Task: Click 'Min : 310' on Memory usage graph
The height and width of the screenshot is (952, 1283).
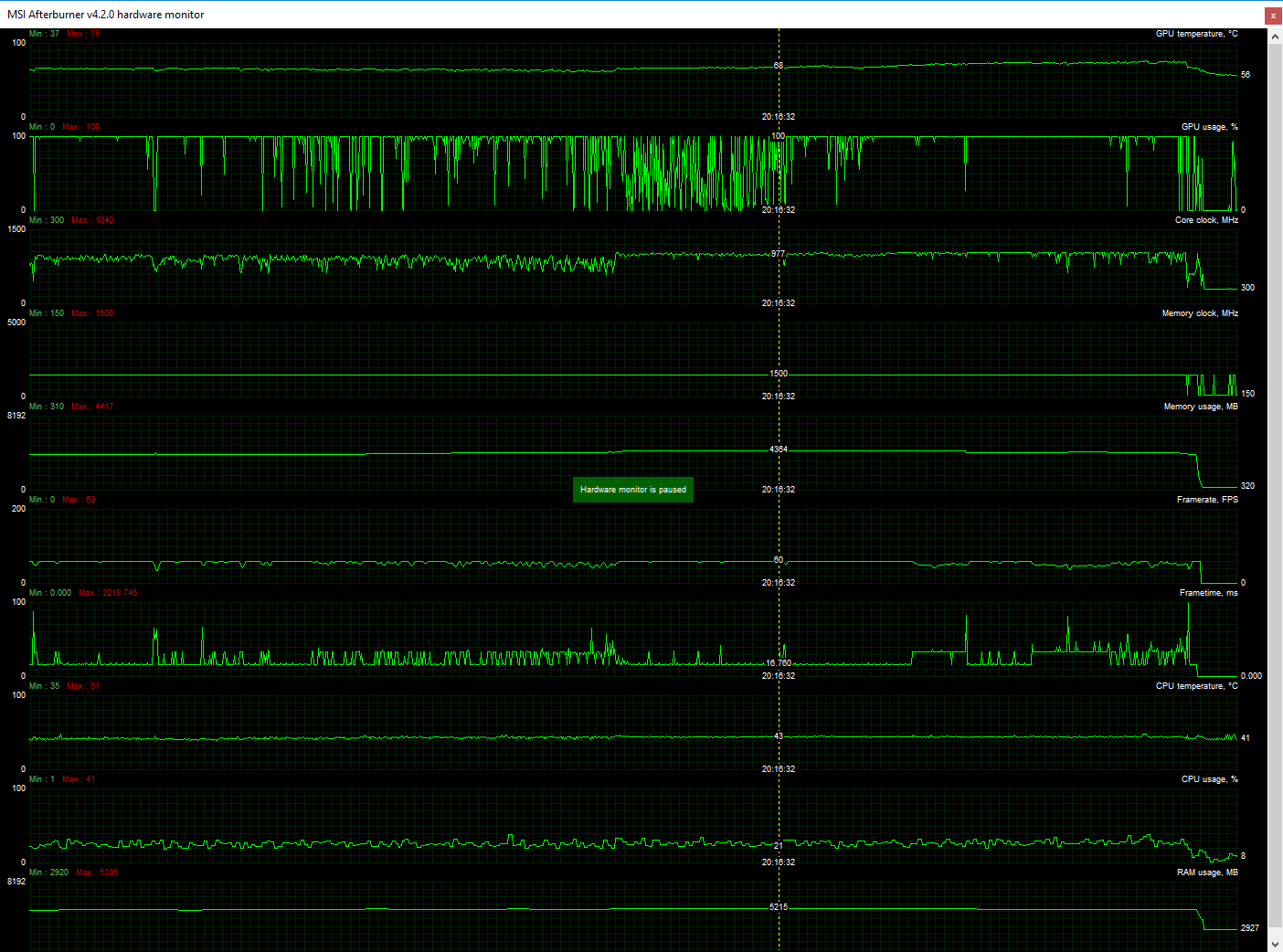Action: tap(47, 407)
